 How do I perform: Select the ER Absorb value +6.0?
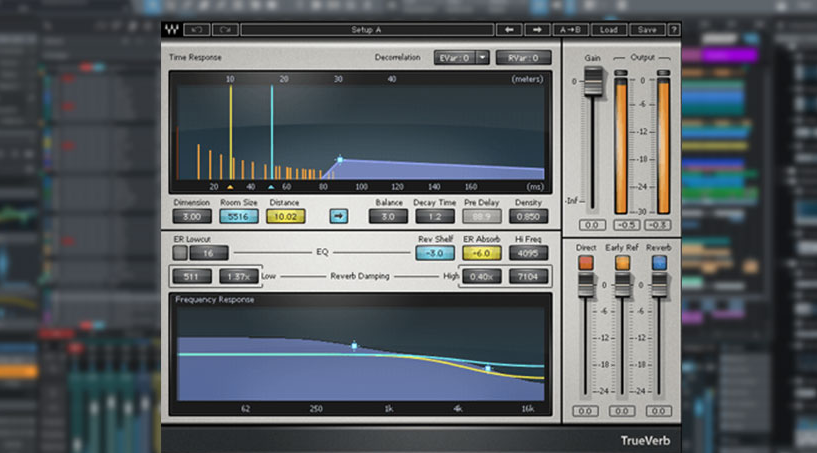(x=481, y=253)
